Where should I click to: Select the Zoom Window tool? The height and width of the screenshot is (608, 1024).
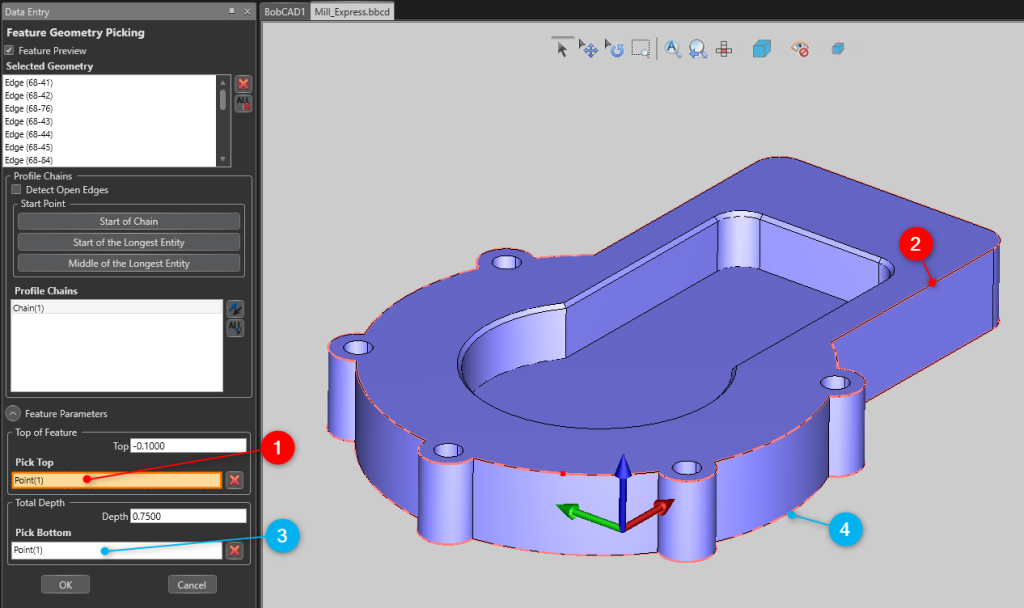coord(640,48)
